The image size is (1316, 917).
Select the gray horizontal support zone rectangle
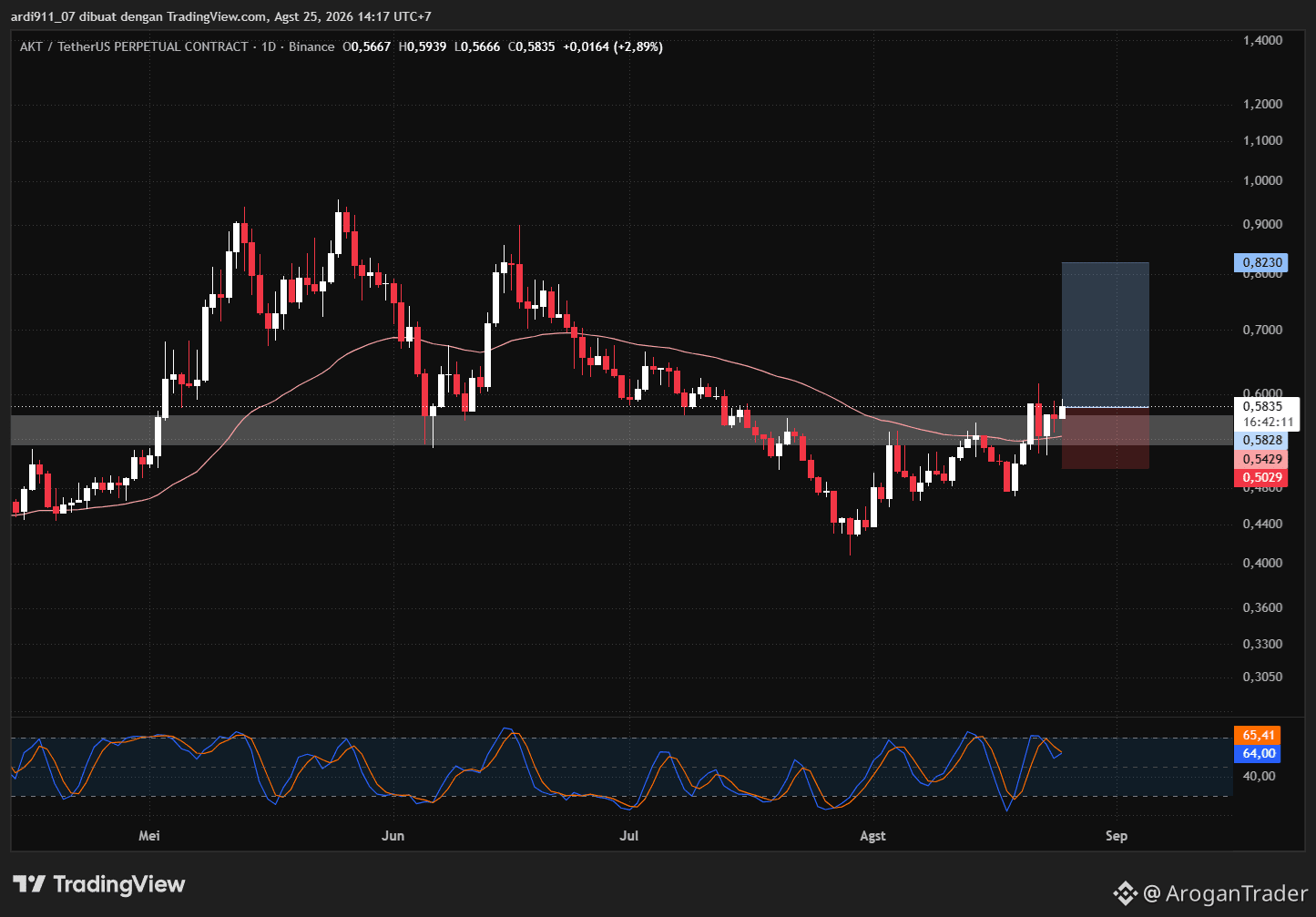click(x=622, y=430)
